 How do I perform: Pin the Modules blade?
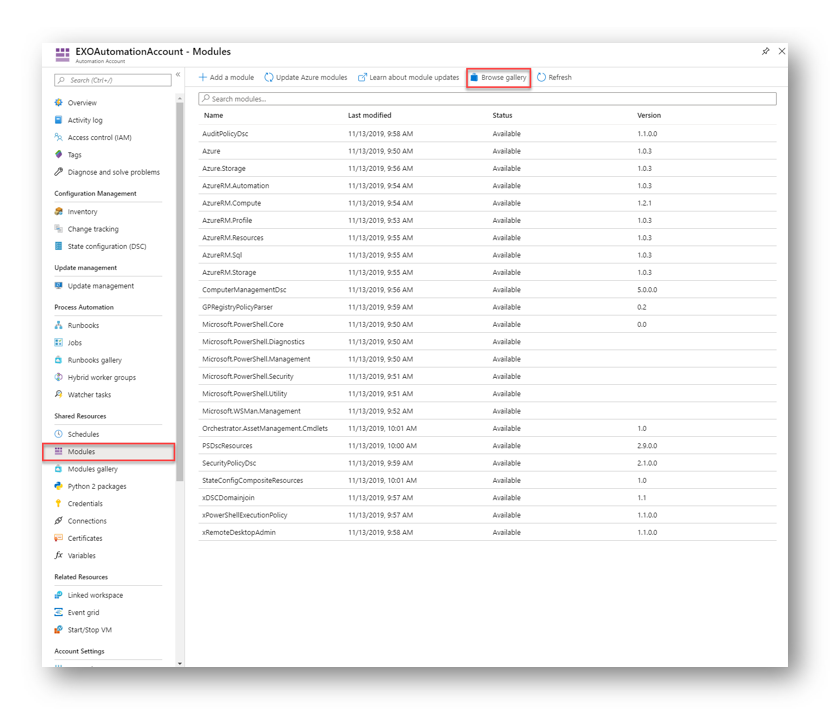pyautogui.click(x=765, y=52)
